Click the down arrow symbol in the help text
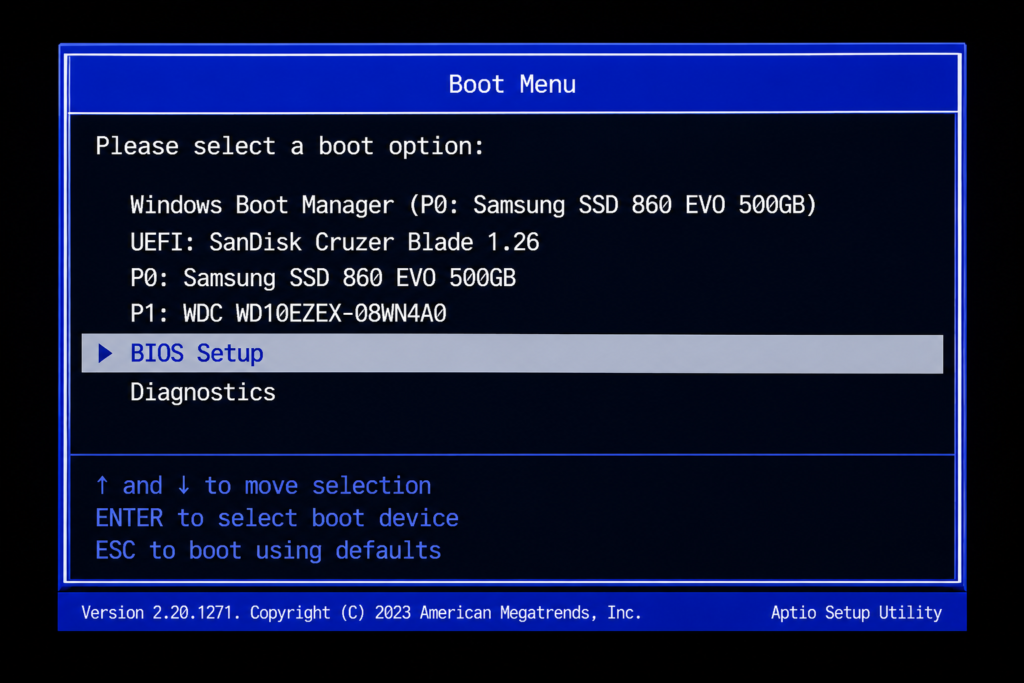This screenshot has height=683, width=1024. (184, 485)
